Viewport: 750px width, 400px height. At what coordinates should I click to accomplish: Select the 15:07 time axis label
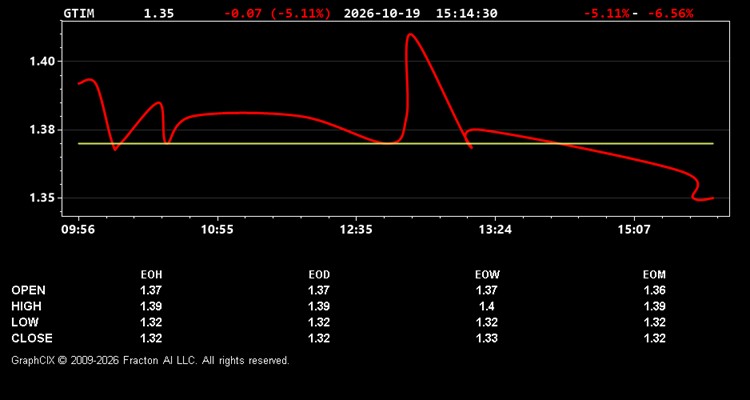(634, 230)
